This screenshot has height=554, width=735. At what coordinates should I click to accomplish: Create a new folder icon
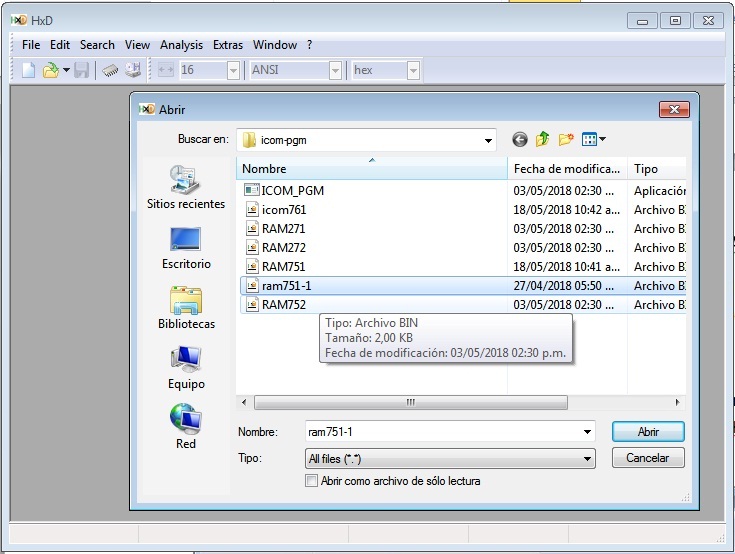(x=566, y=139)
